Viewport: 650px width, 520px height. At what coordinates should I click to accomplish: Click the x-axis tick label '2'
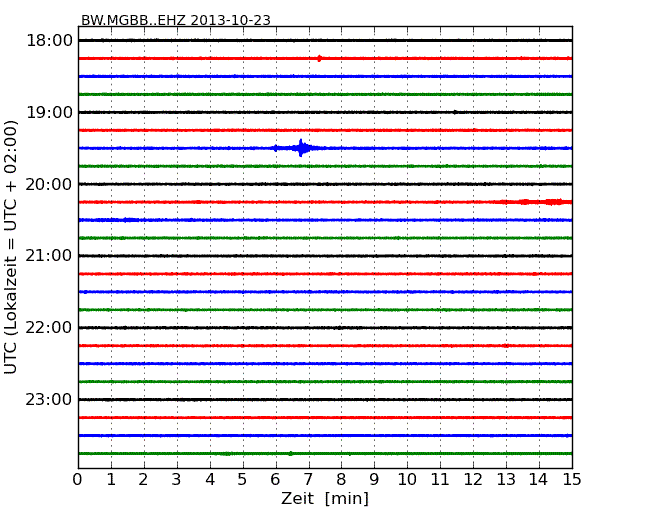[x=143, y=480]
